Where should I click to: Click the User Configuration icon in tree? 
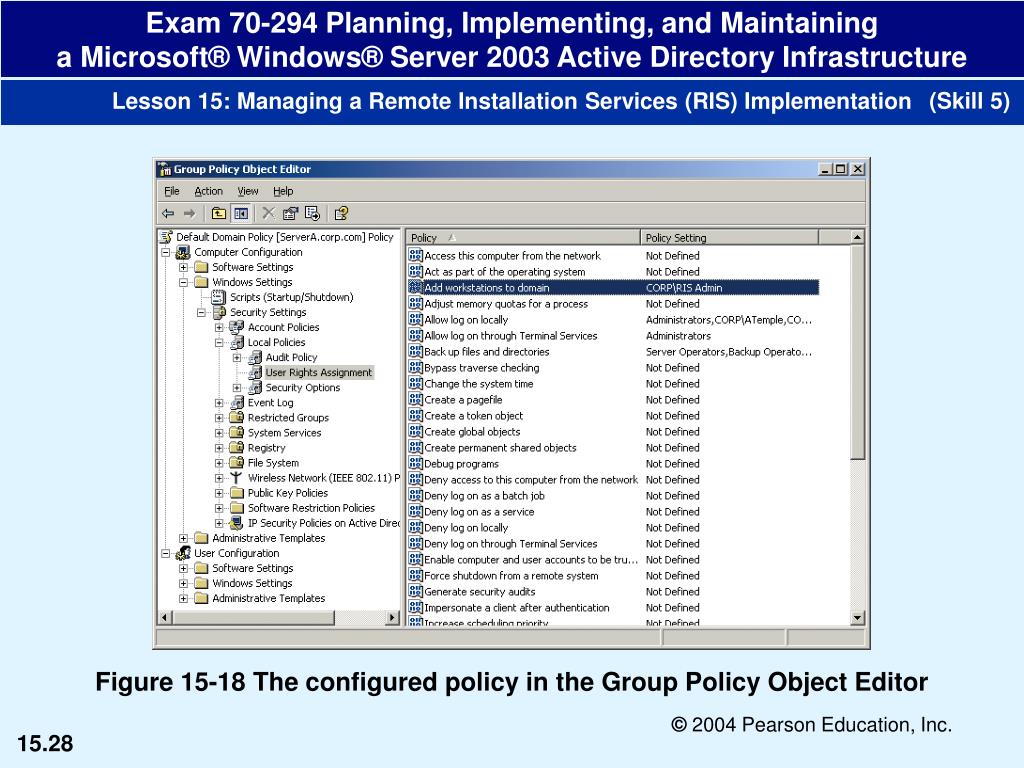pyautogui.click(x=184, y=553)
